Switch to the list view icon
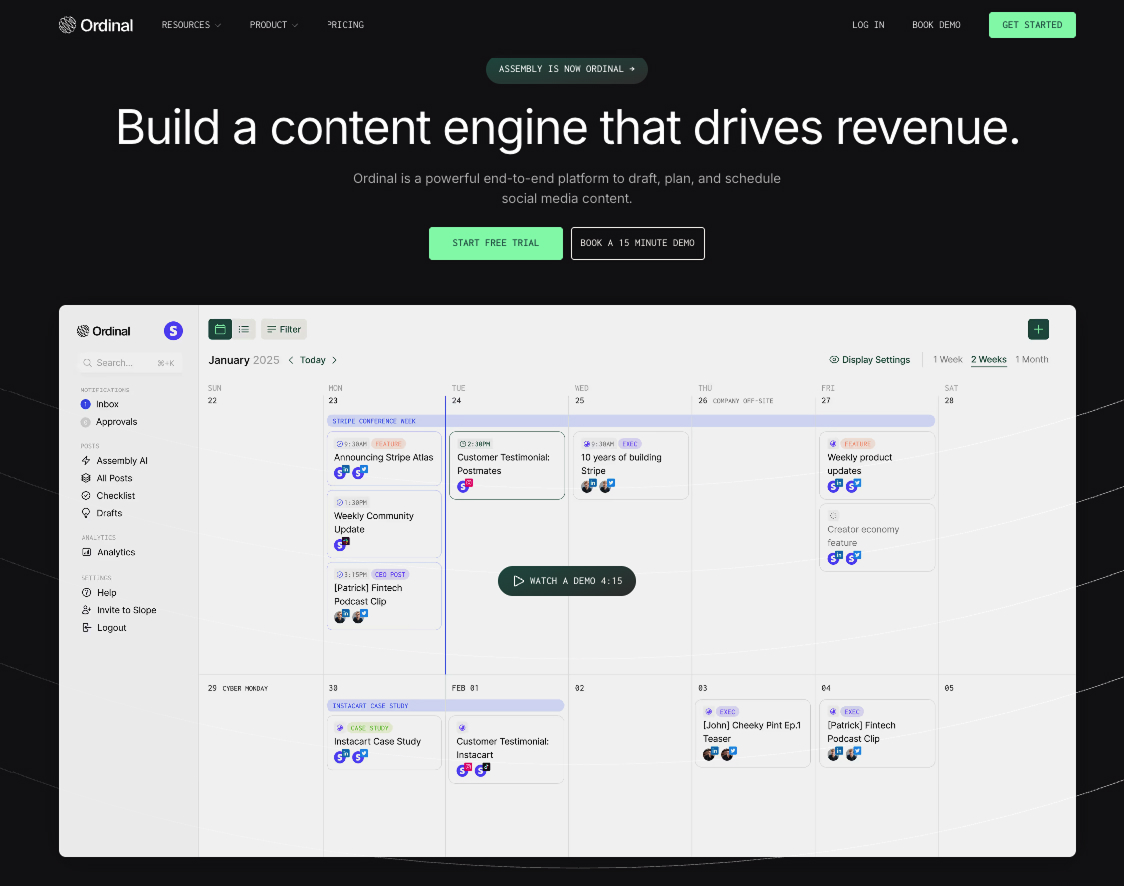Image resolution: width=1124 pixels, height=886 pixels. point(244,329)
